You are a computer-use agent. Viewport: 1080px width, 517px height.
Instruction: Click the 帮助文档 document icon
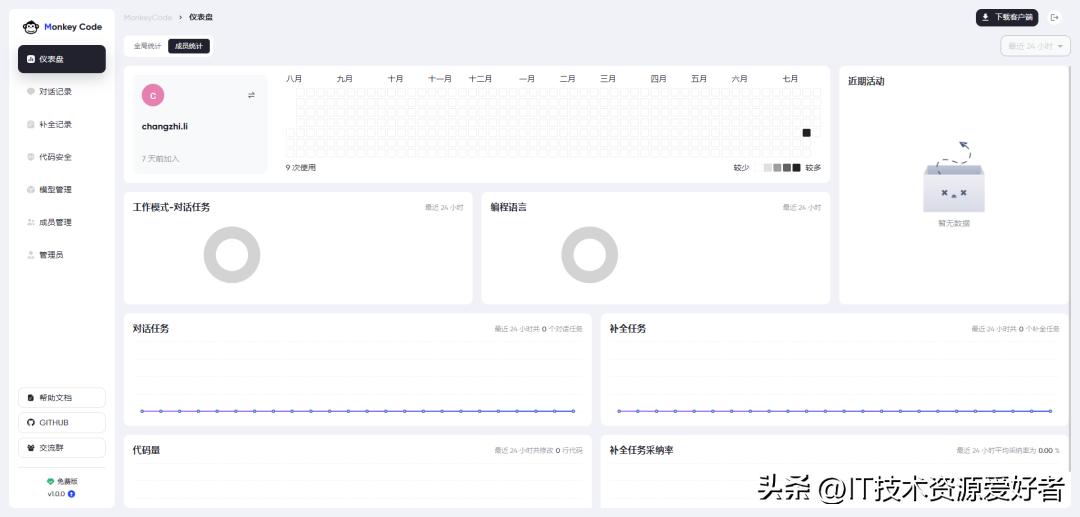click(x=30, y=398)
